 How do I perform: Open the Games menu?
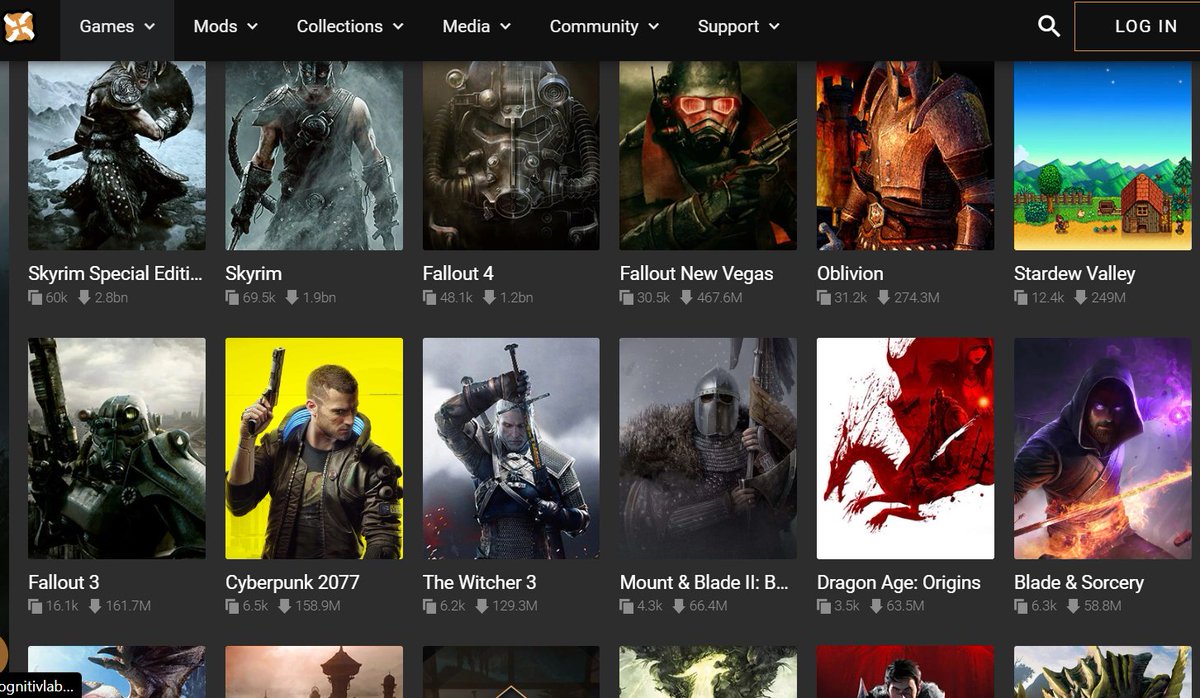coord(117,26)
